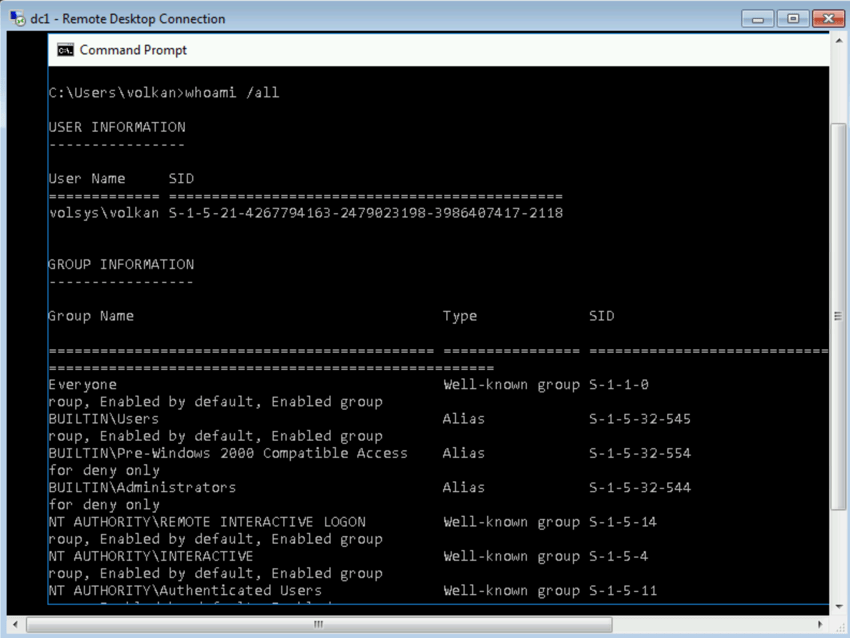
Task: Close the dc1 Remote Desktop session
Action: (828, 19)
